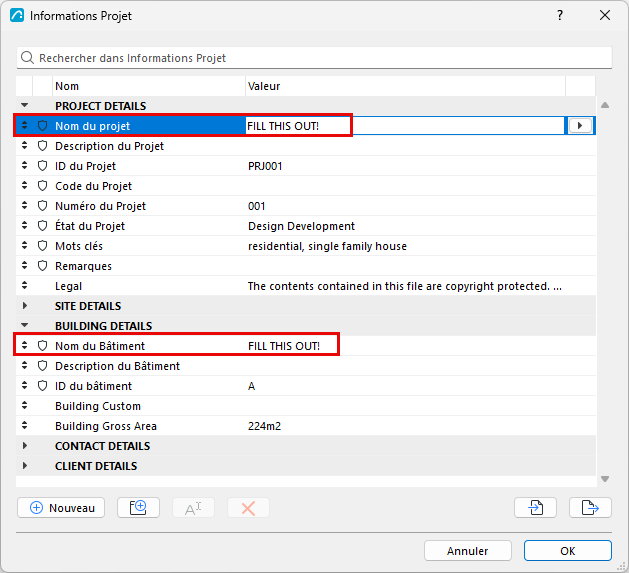Select the Building Custom row
The image size is (629, 573).
tap(306, 406)
